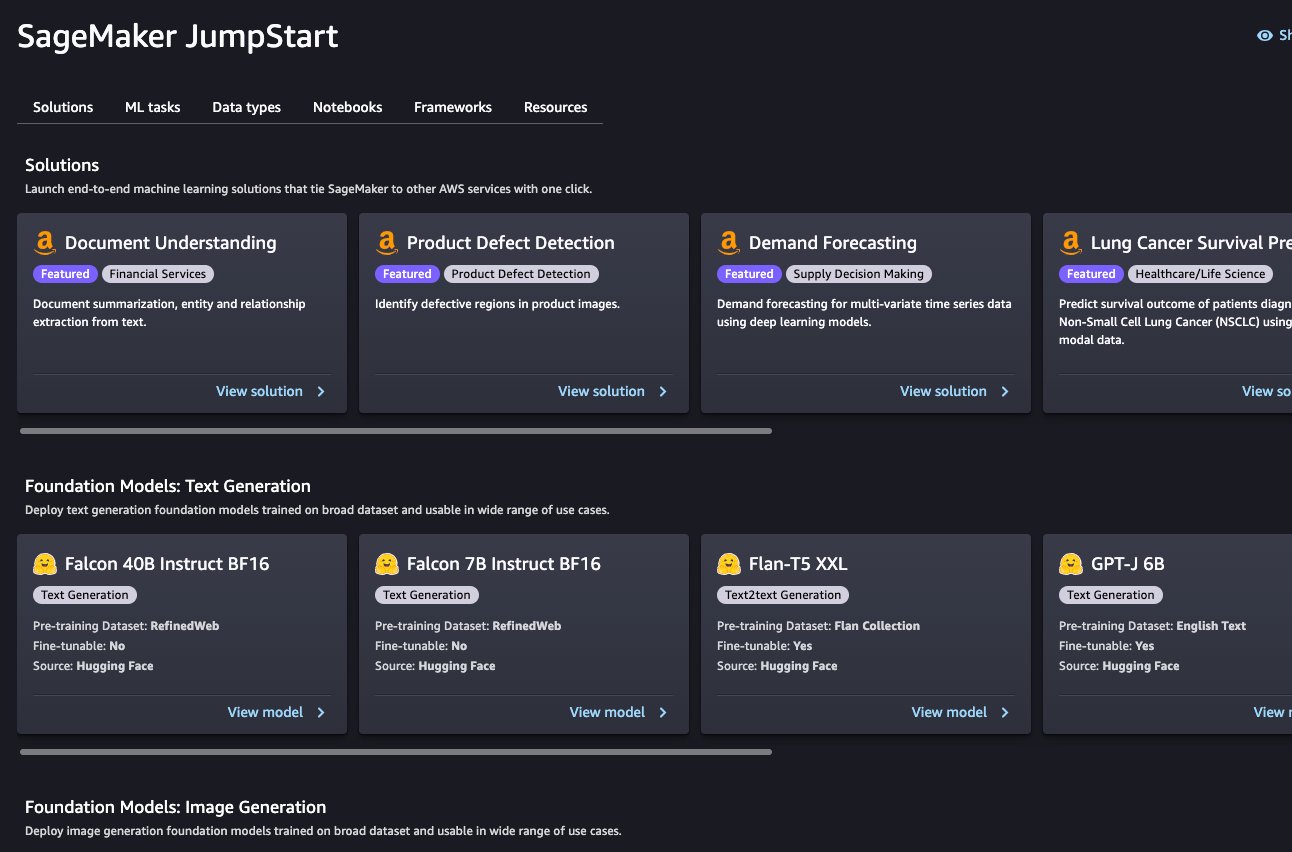Click Hugging Face emoji on Flan-T5 XXL card
This screenshot has height=852, width=1292.
[x=728, y=564]
